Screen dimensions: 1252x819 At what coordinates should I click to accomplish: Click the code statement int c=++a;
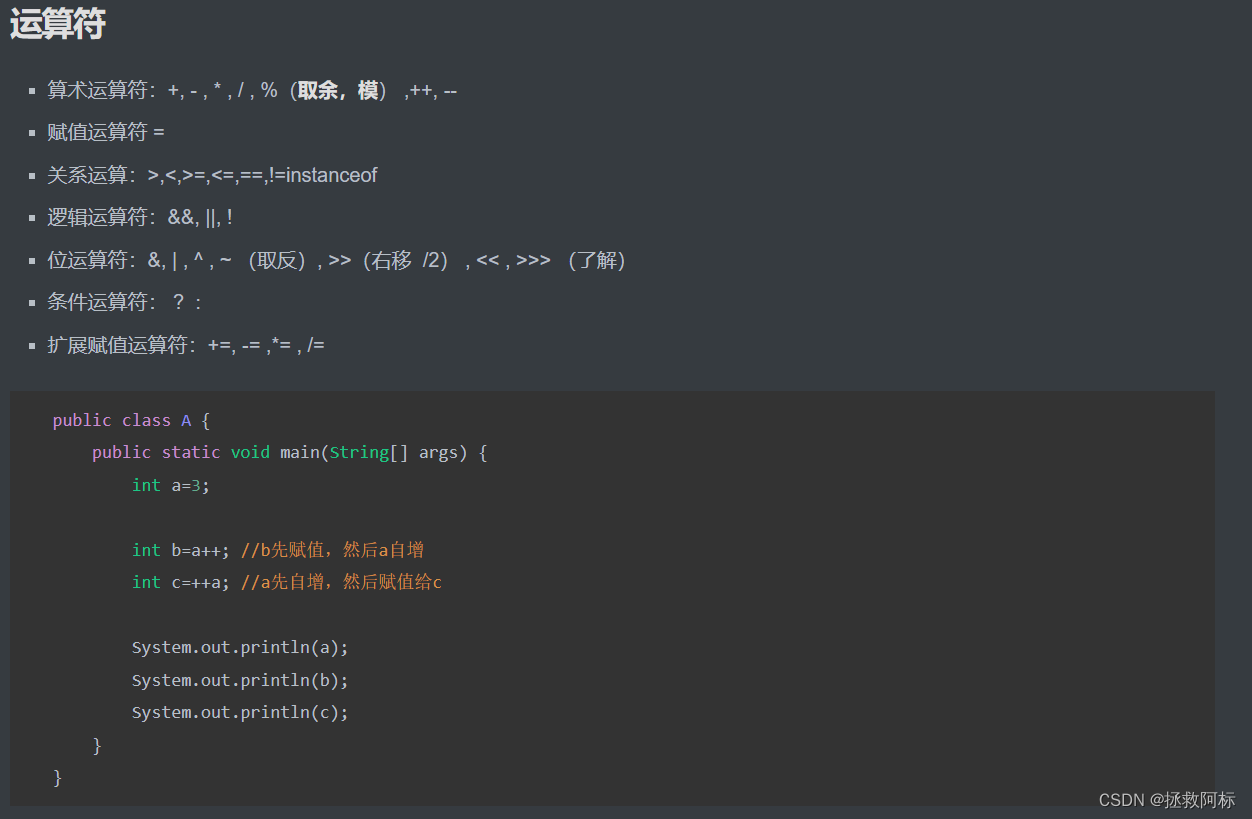click(181, 582)
